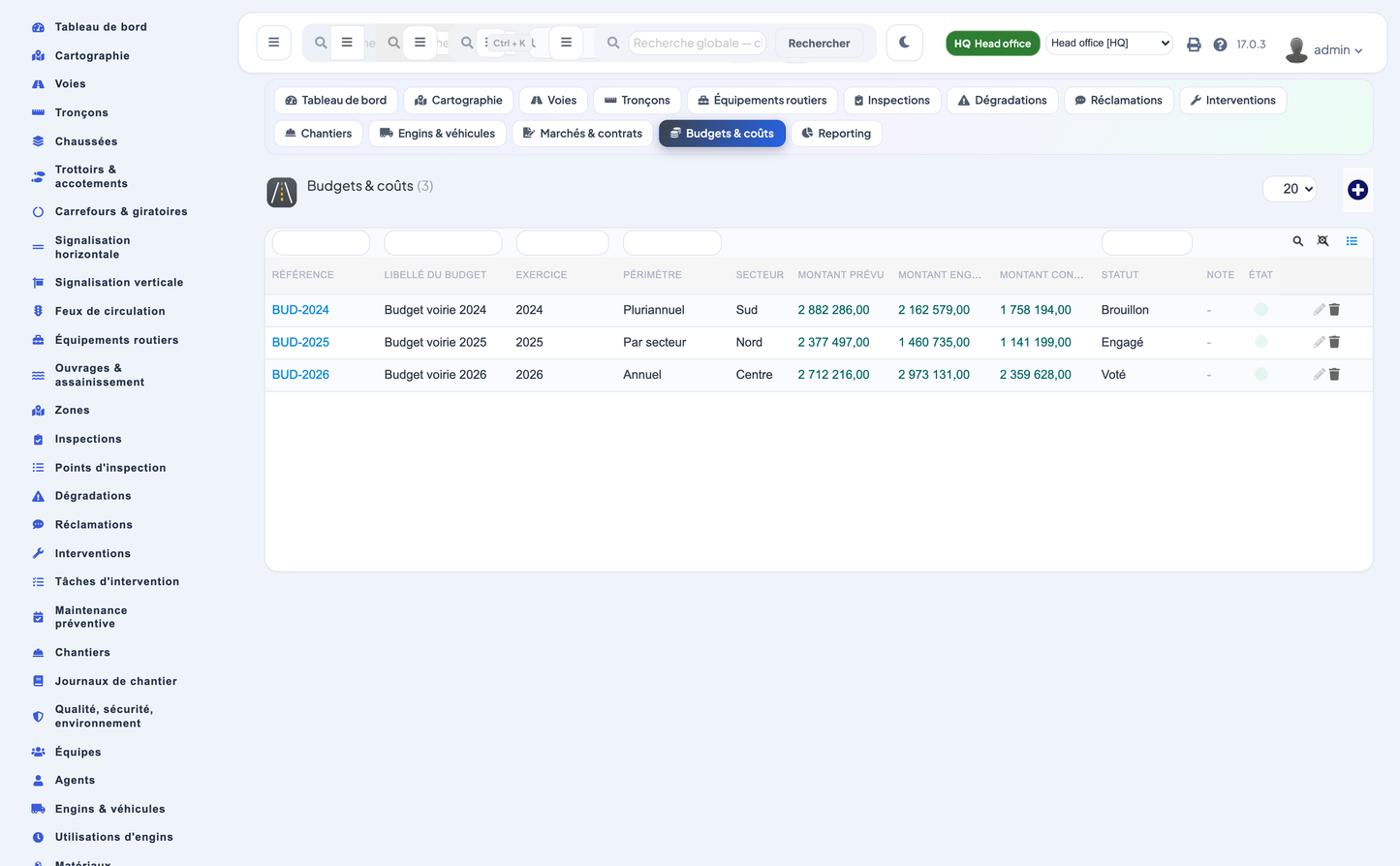Open the column selector list icon
The width and height of the screenshot is (1400, 866).
coord(1352,241)
